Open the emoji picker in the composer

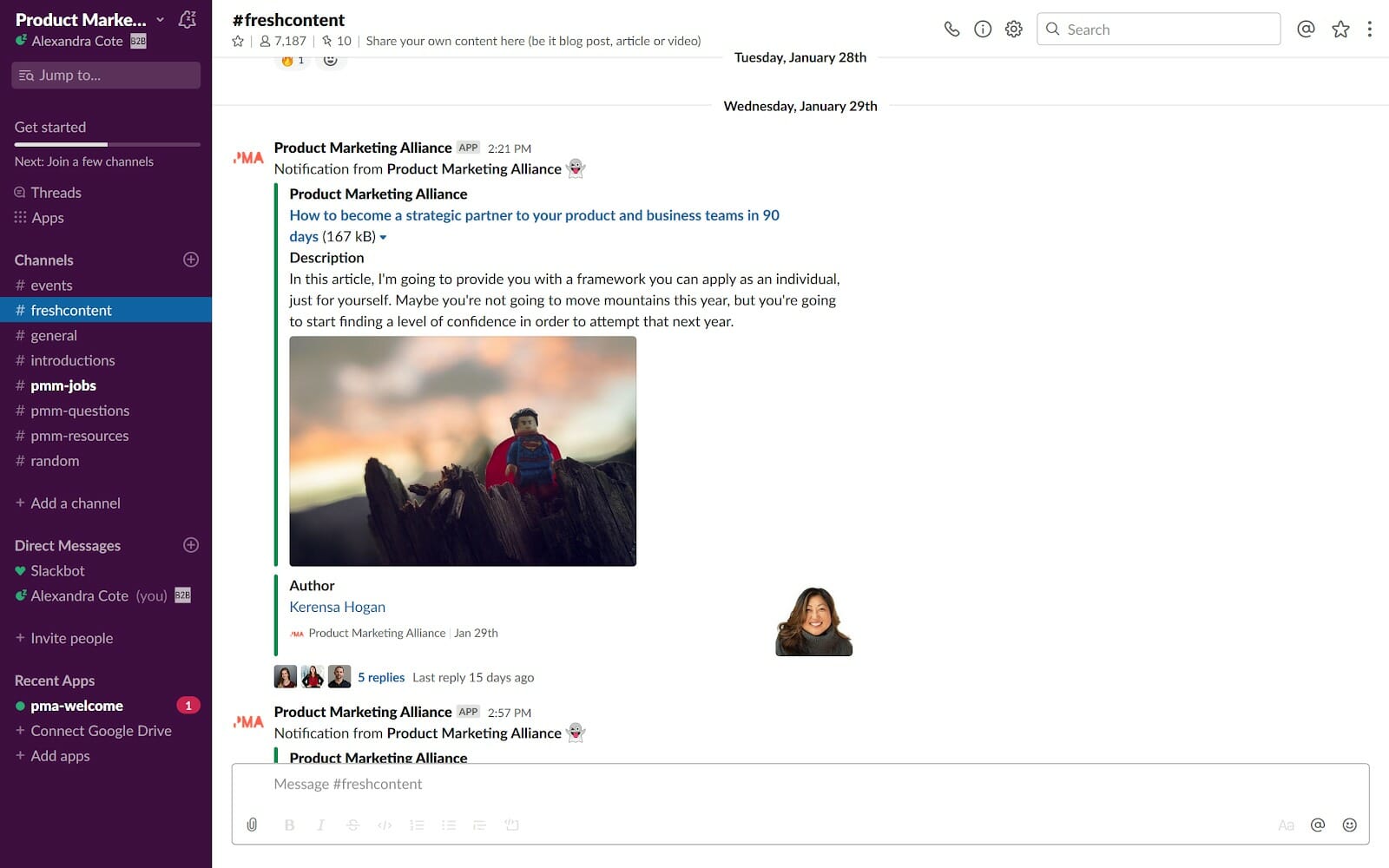(x=1351, y=825)
